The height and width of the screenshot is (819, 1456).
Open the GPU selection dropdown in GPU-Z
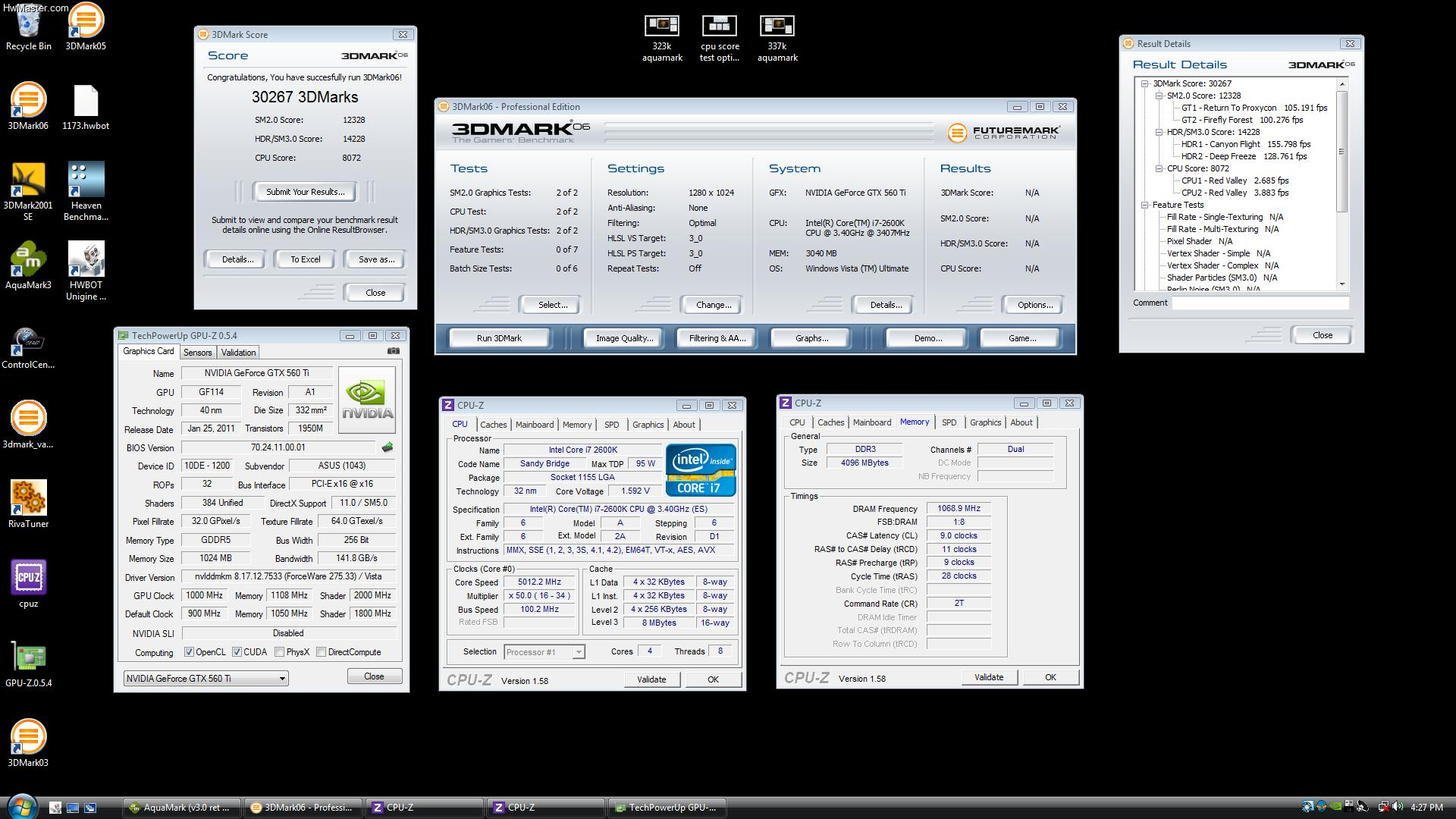point(206,679)
